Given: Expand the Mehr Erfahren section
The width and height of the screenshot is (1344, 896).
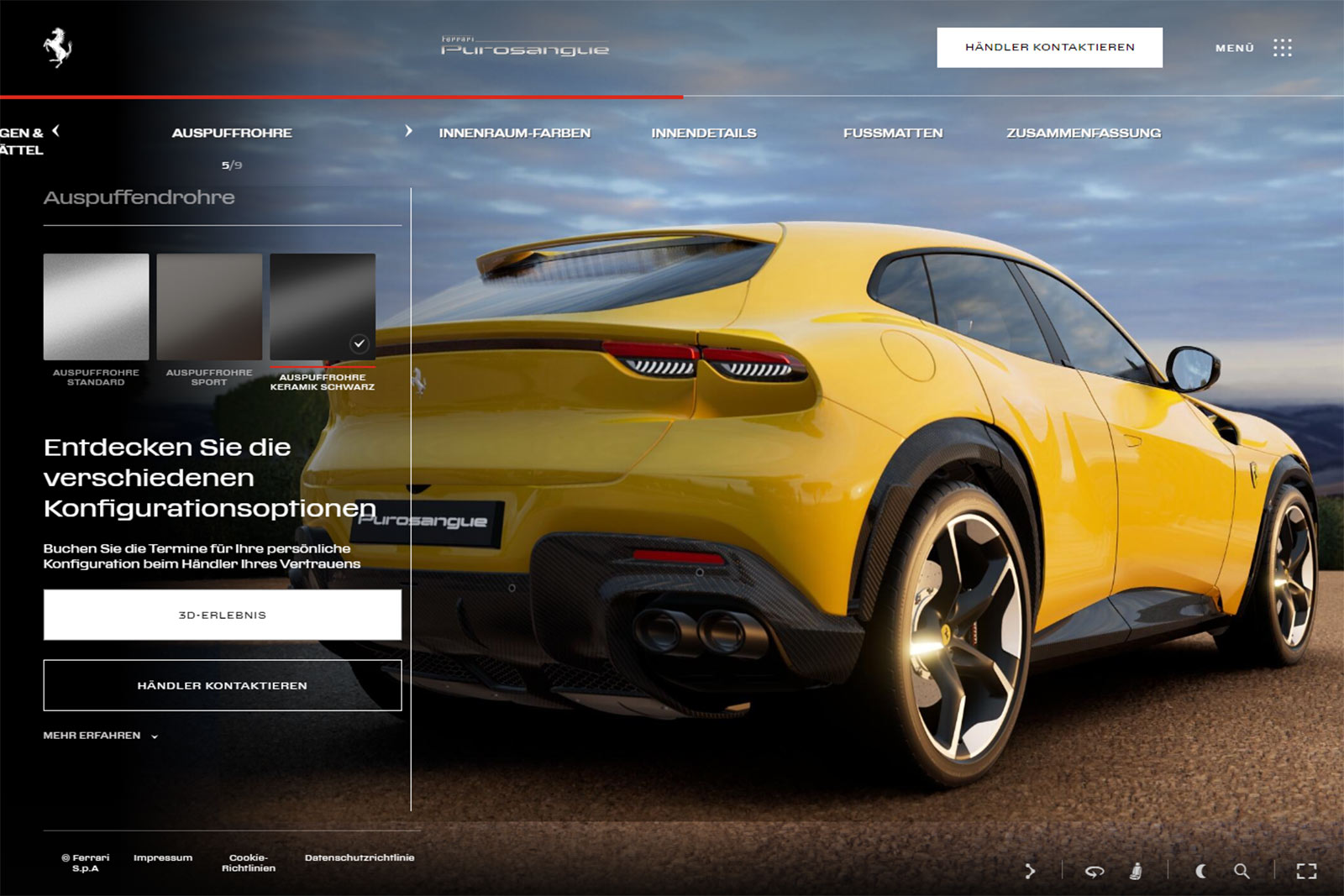Looking at the screenshot, I should coord(101,736).
